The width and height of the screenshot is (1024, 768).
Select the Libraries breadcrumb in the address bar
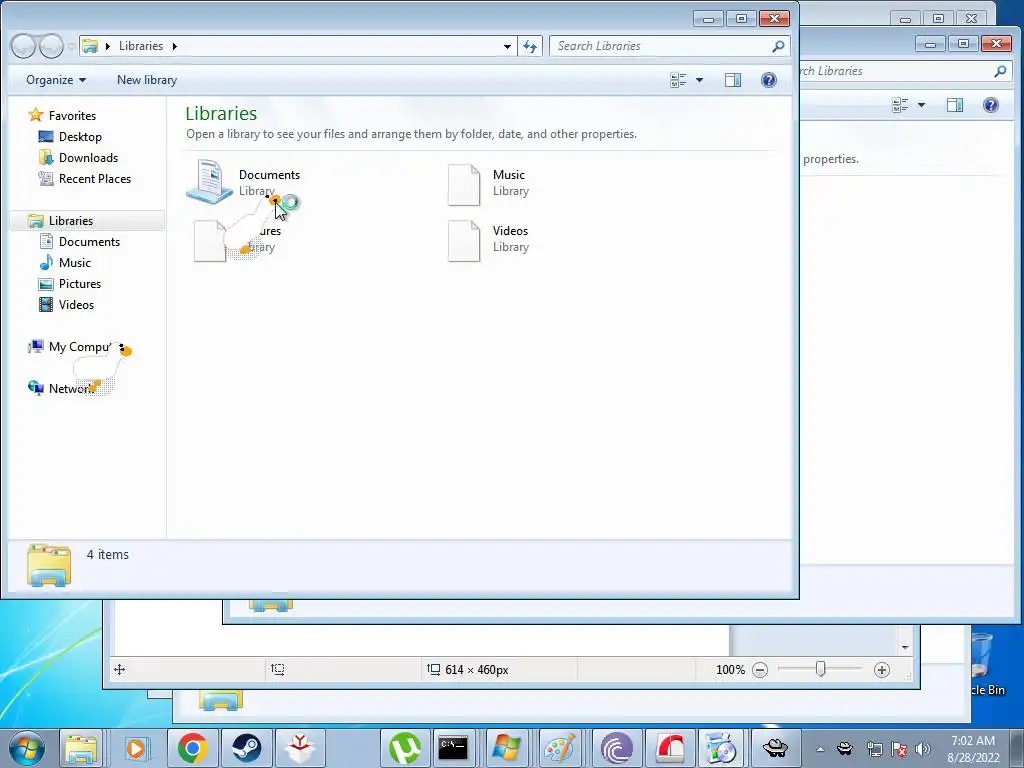140,46
